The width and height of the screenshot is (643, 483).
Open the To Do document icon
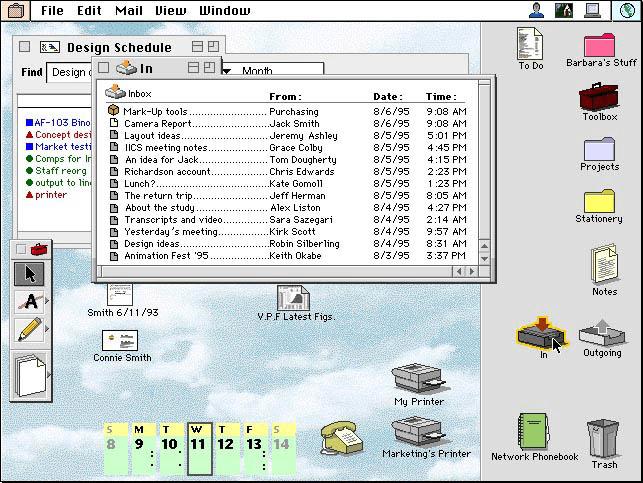click(530, 44)
